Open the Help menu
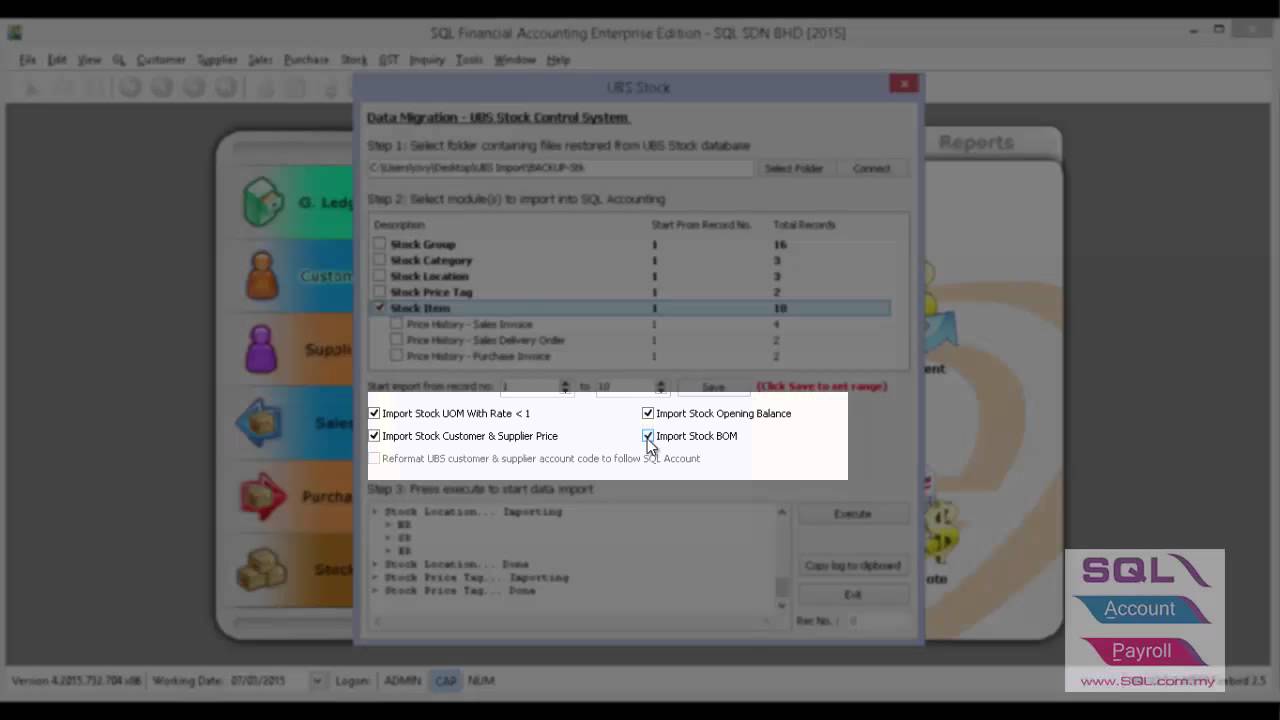This screenshot has width=1280, height=720. coord(558,60)
